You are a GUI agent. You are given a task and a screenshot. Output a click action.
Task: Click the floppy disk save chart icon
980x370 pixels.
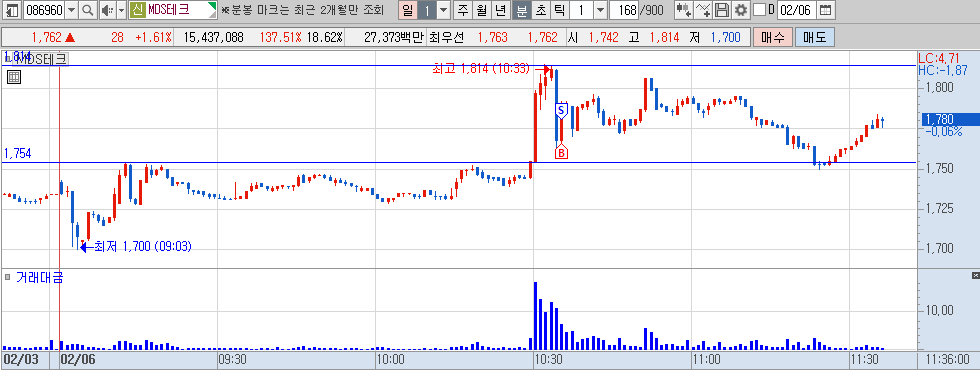pos(722,10)
